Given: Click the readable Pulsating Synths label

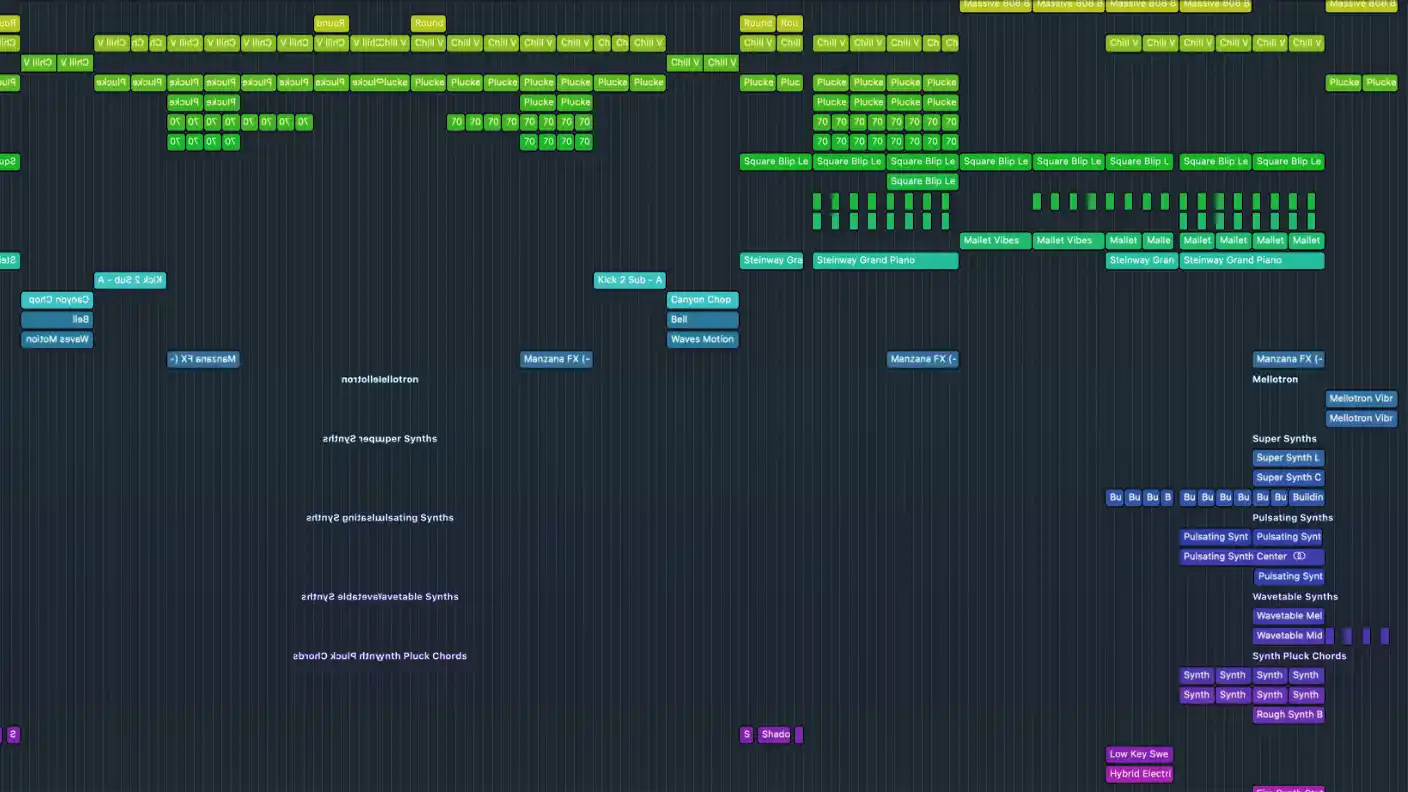Looking at the screenshot, I should click(x=1292, y=517).
